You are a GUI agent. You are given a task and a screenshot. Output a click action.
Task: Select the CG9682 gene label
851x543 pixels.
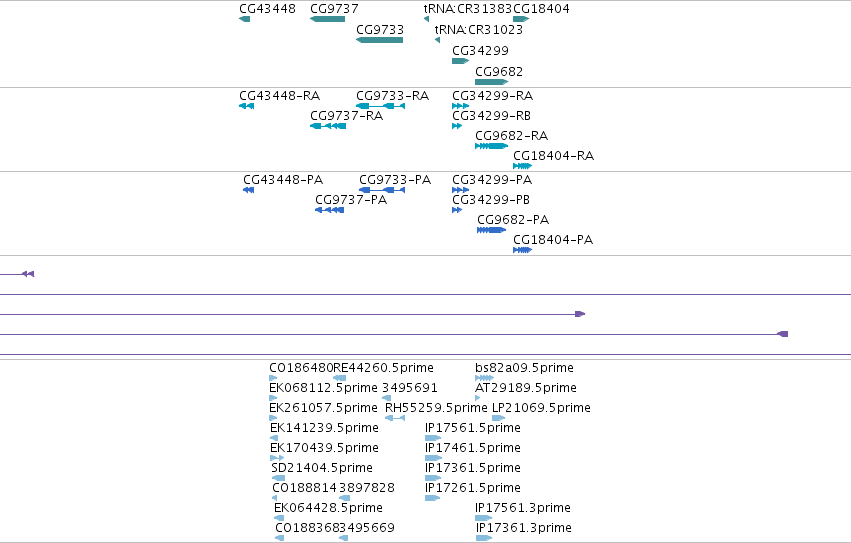click(x=499, y=72)
